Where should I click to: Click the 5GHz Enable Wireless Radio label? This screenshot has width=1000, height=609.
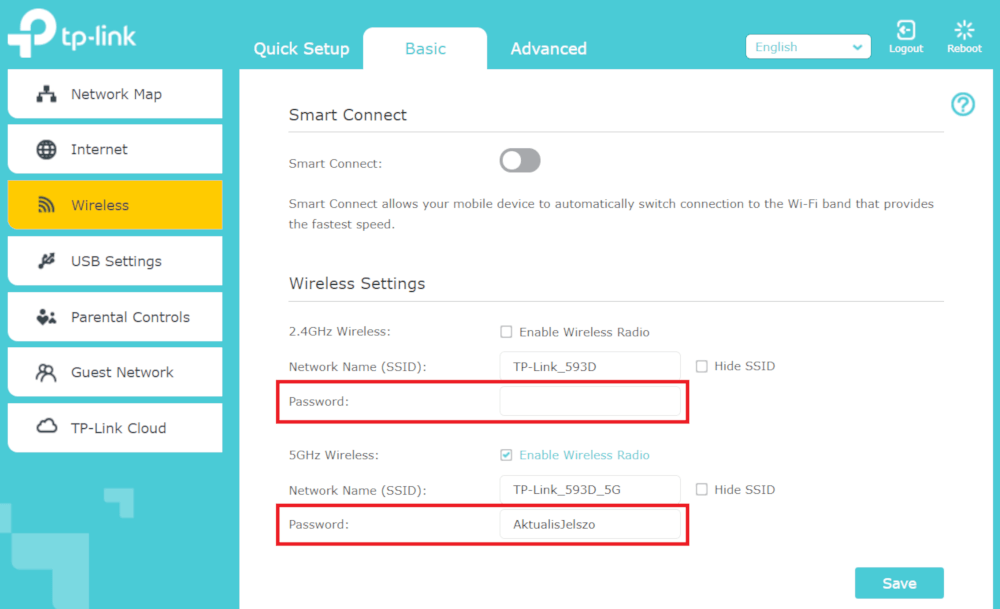click(584, 455)
